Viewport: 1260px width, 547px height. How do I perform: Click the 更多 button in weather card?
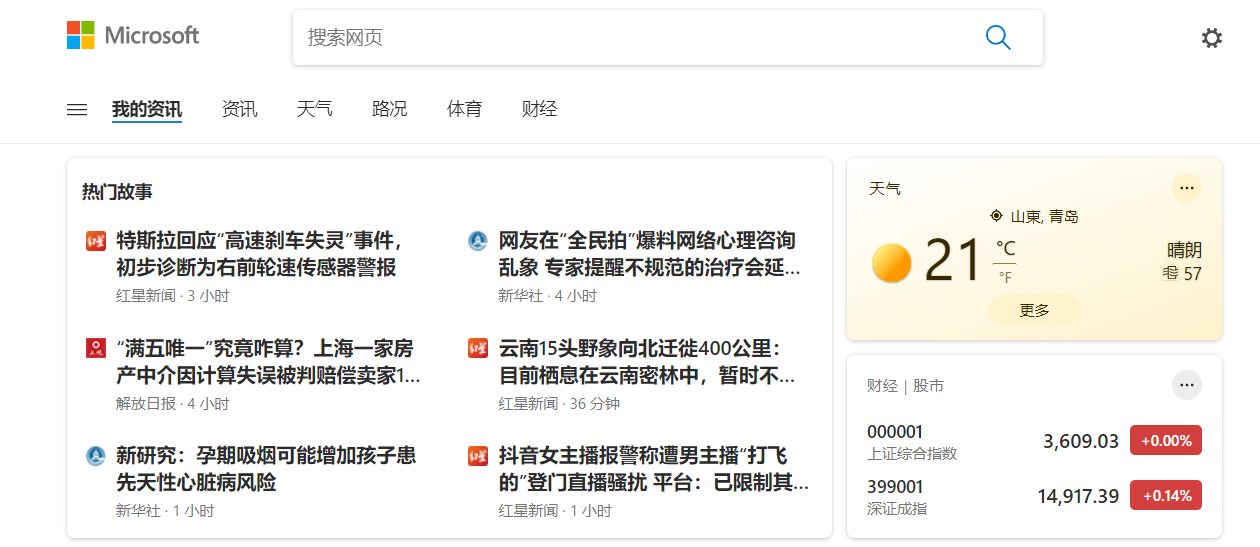click(x=1034, y=310)
